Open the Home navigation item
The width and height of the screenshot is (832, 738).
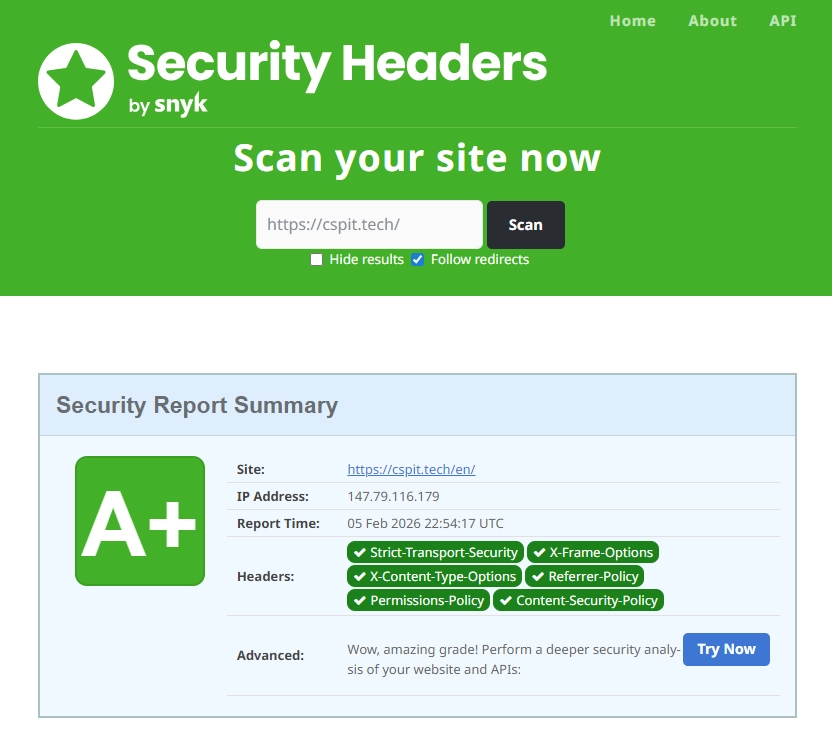(x=632, y=20)
